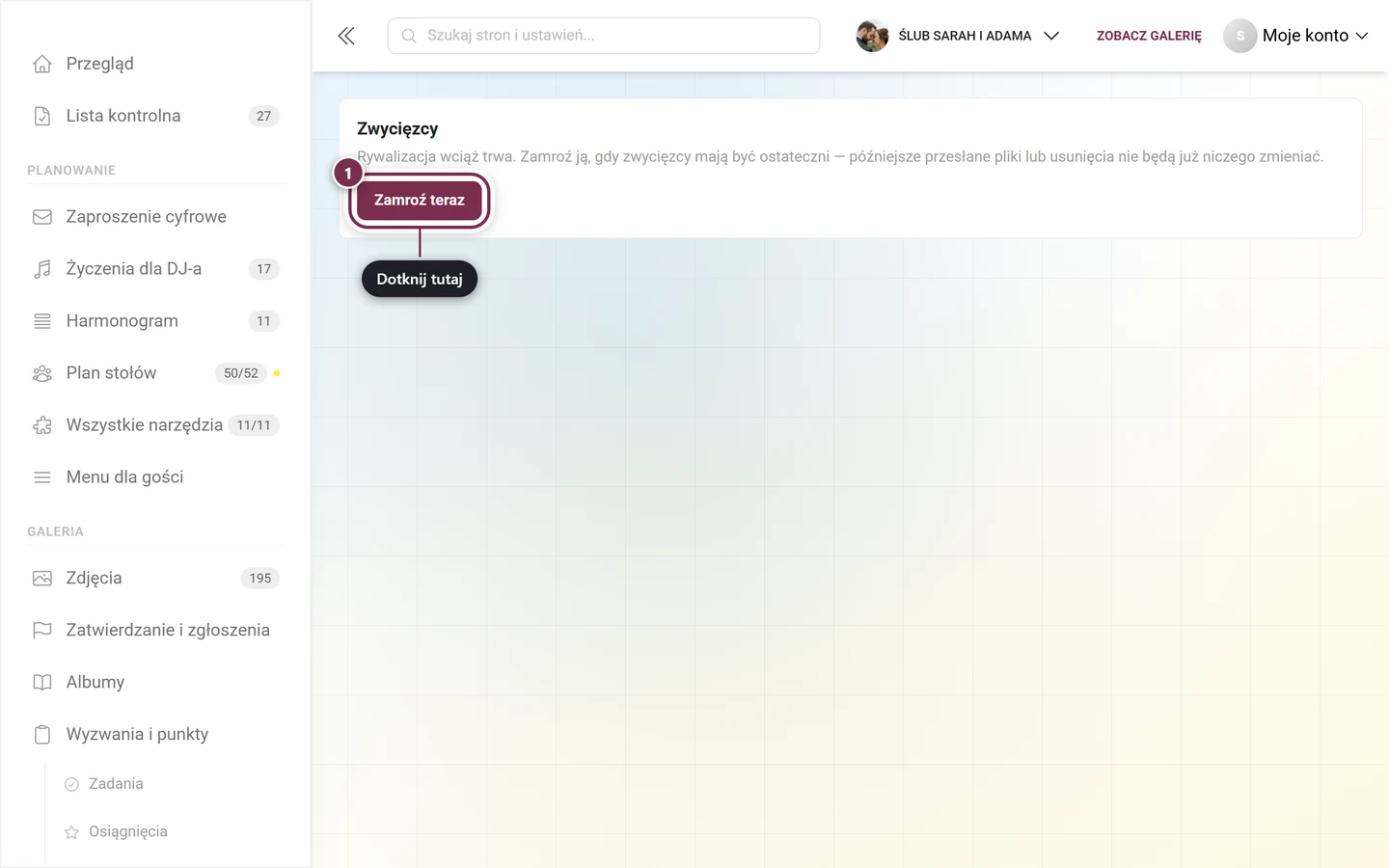Click the Albumy book icon

point(42,683)
